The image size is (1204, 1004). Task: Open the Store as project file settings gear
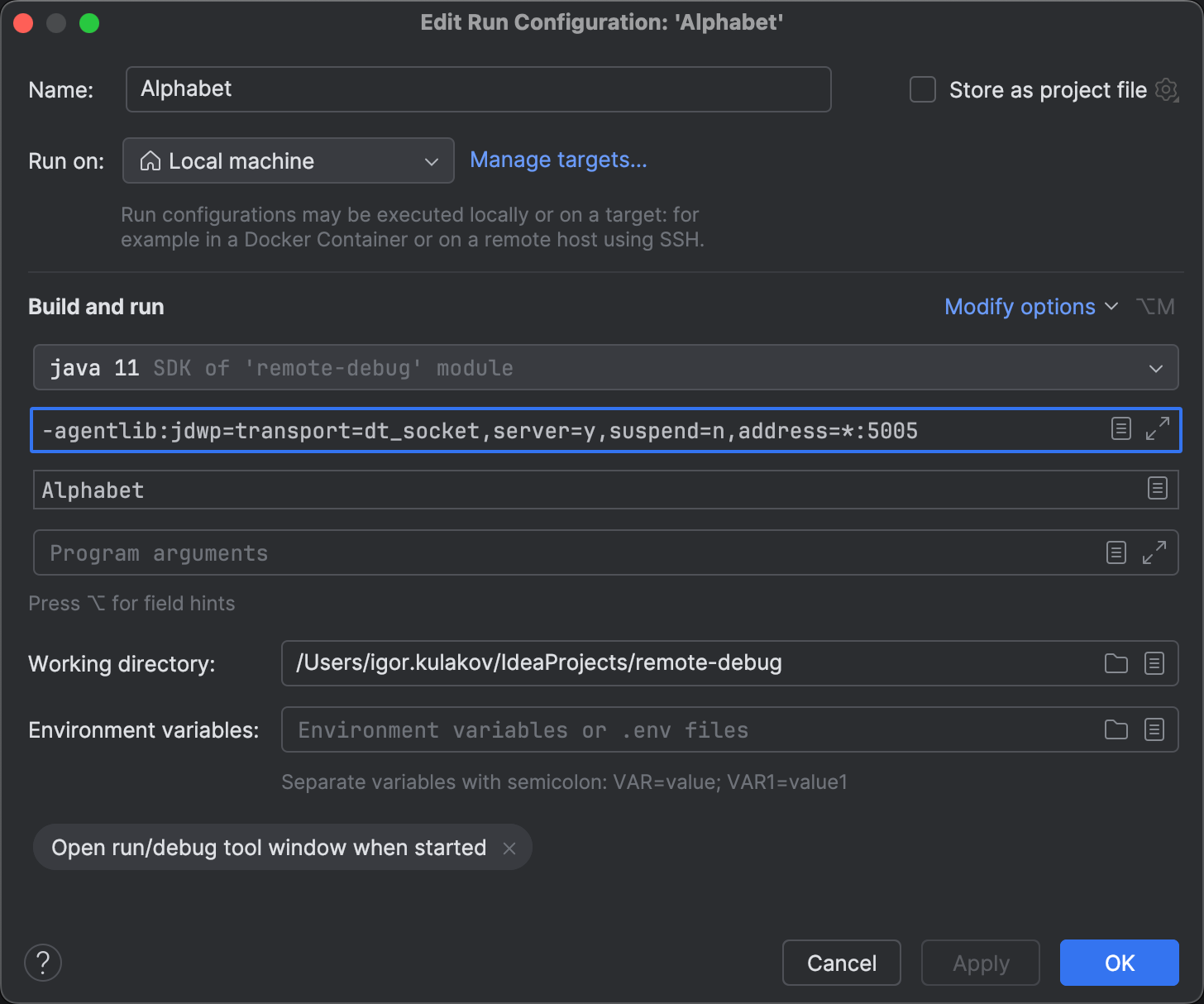click(x=1167, y=91)
